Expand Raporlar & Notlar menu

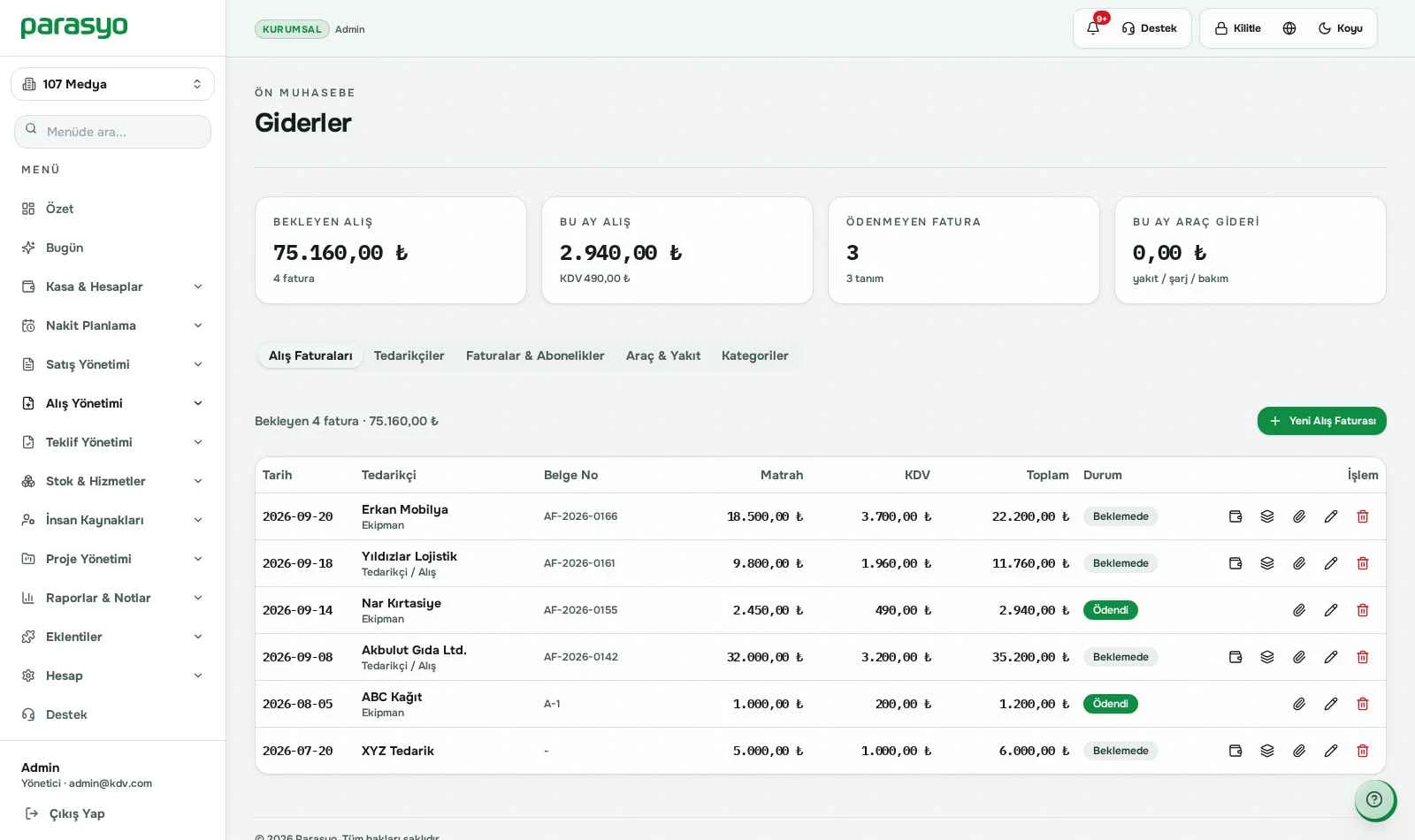tap(112, 598)
